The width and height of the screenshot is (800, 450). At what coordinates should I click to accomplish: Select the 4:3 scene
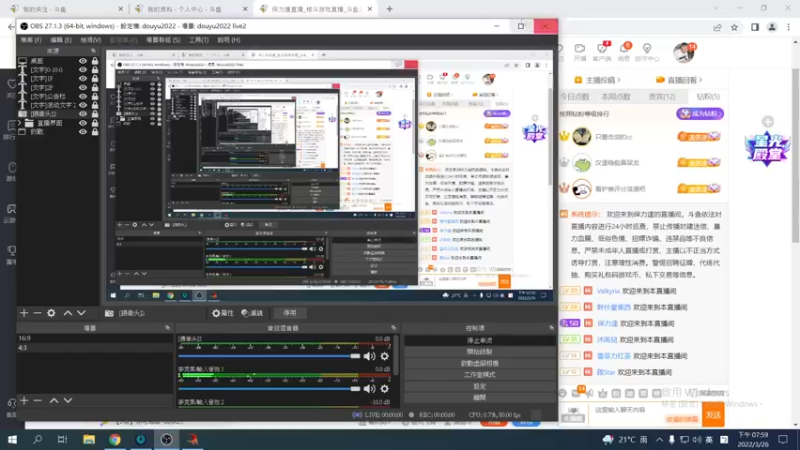tap(95, 348)
